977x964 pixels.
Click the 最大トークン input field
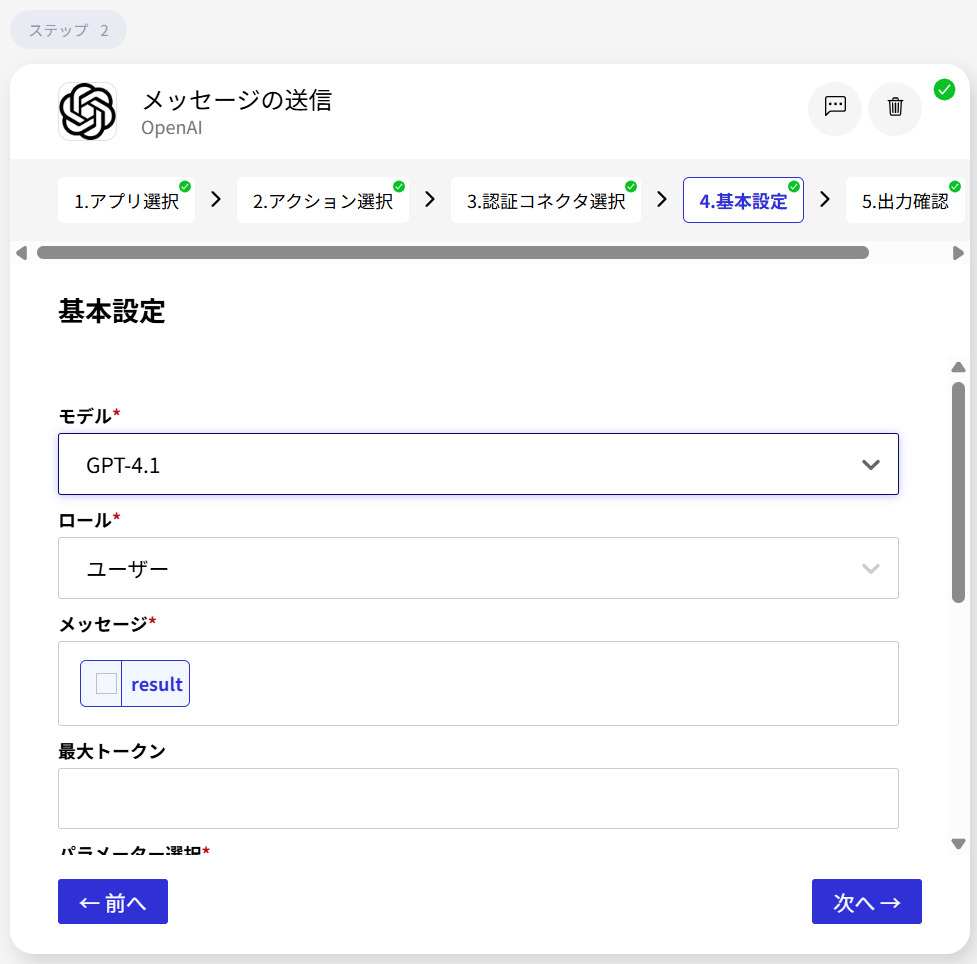click(x=478, y=798)
